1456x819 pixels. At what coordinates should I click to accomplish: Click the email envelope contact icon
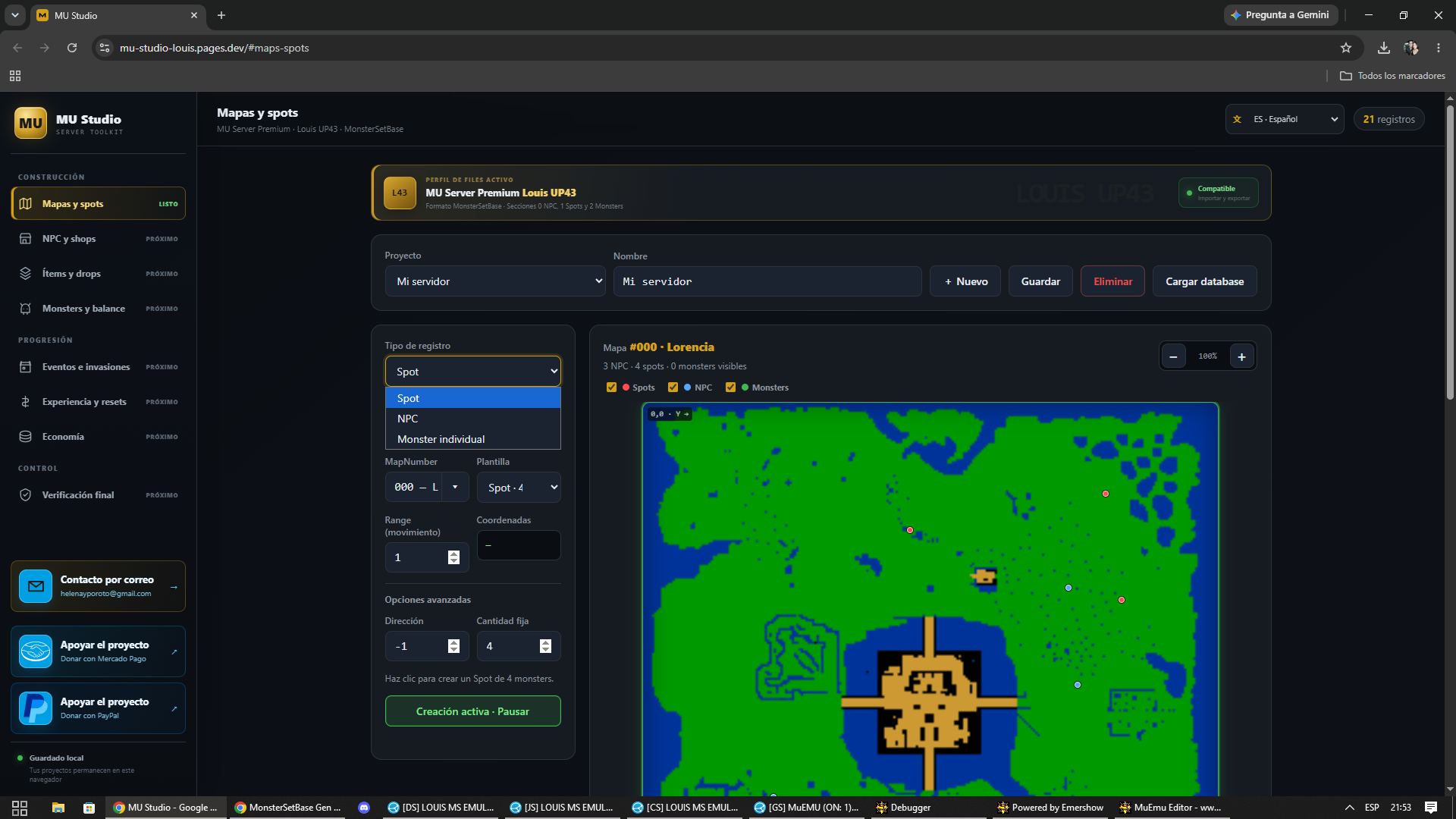point(36,586)
